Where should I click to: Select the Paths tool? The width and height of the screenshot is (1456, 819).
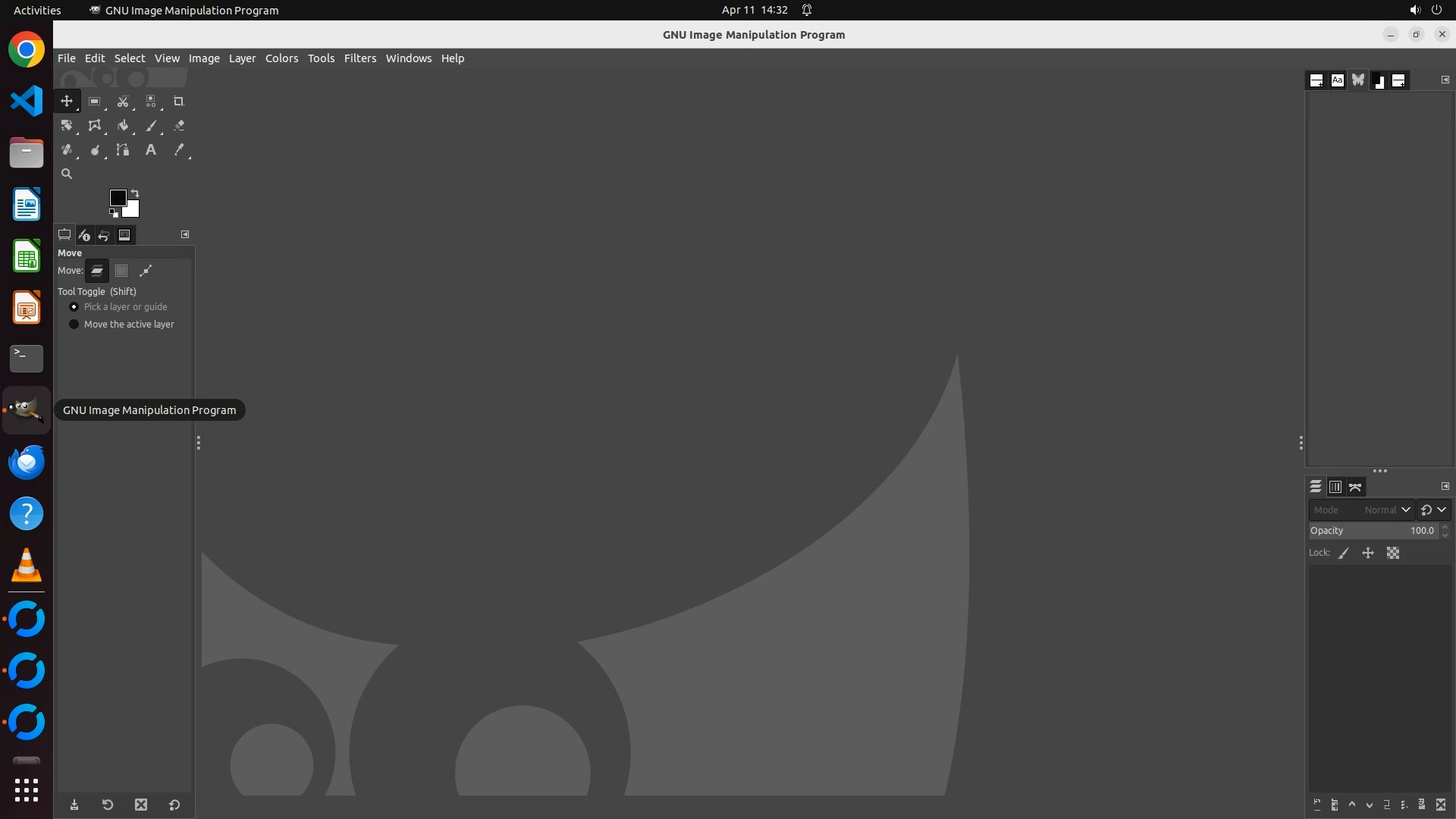[123, 150]
